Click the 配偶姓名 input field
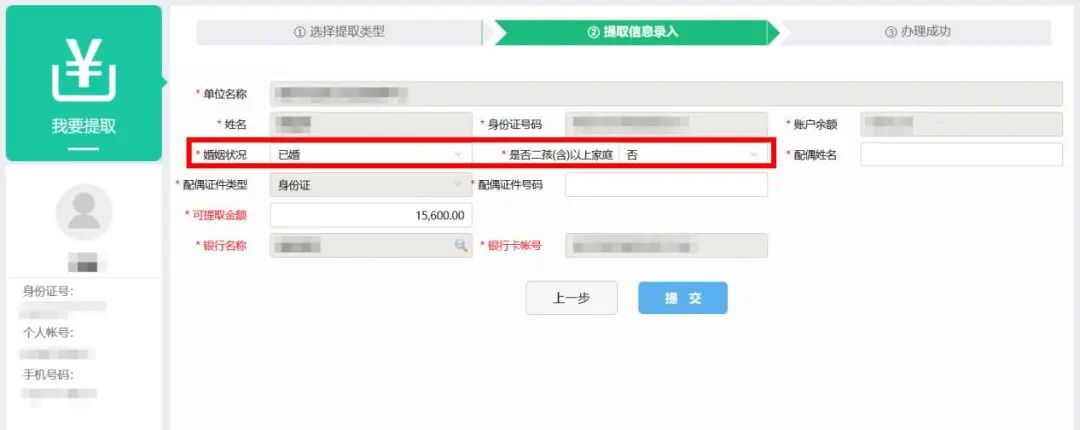 tap(962, 155)
